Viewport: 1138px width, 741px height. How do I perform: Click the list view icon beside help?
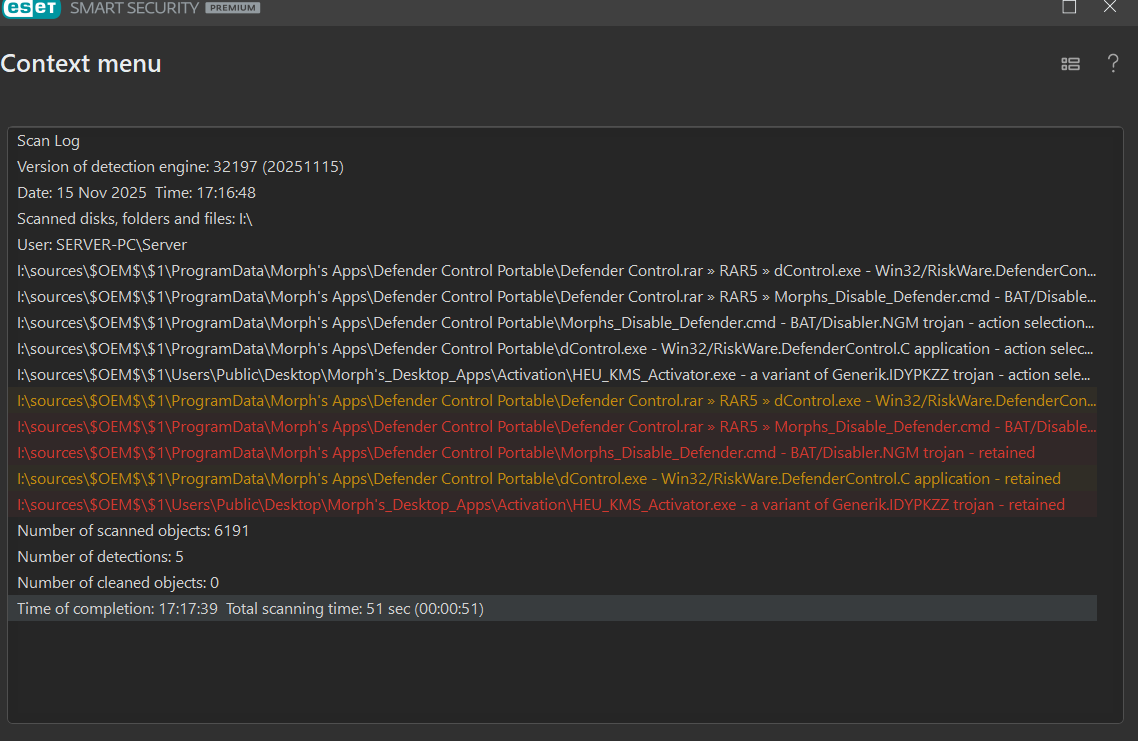pos(1070,64)
